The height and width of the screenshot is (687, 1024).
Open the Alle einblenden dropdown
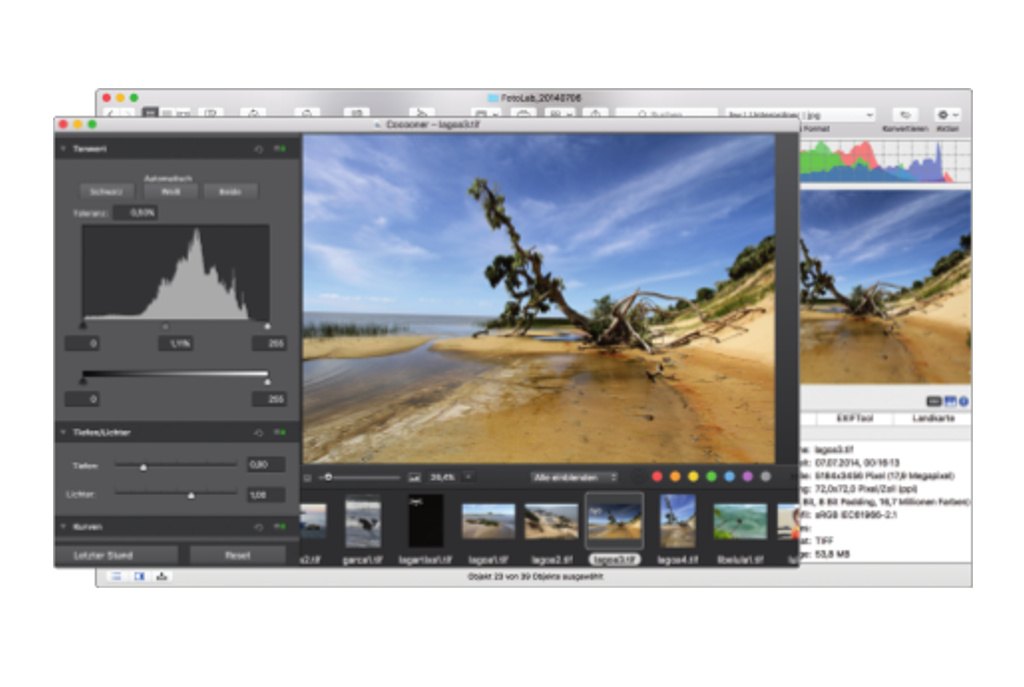click(x=573, y=478)
